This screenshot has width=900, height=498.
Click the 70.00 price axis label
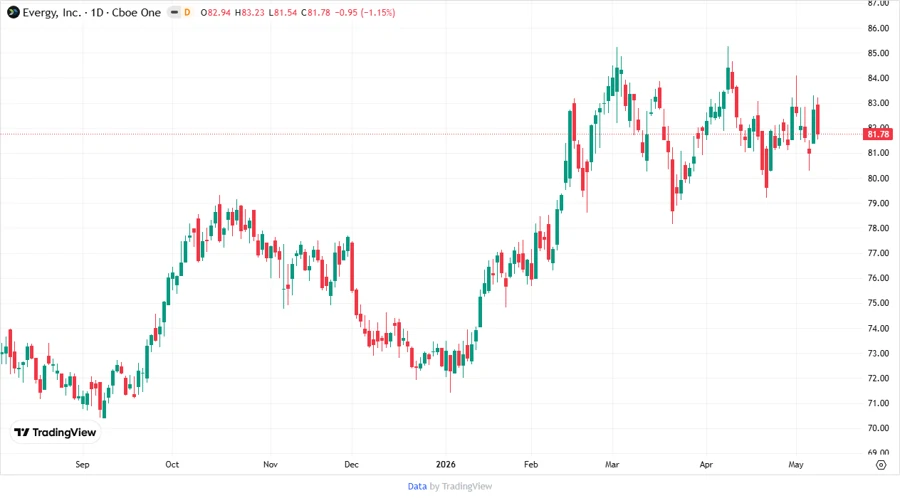point(878,428)
